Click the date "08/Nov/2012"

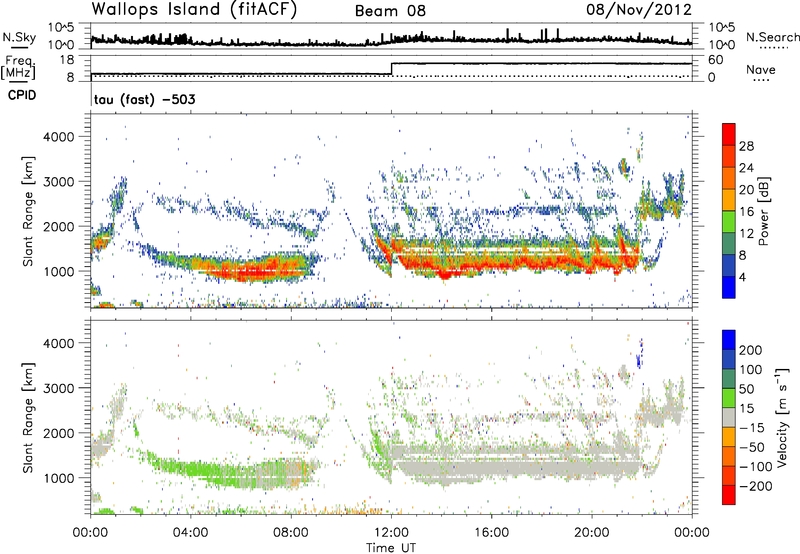tap(639, 9)
